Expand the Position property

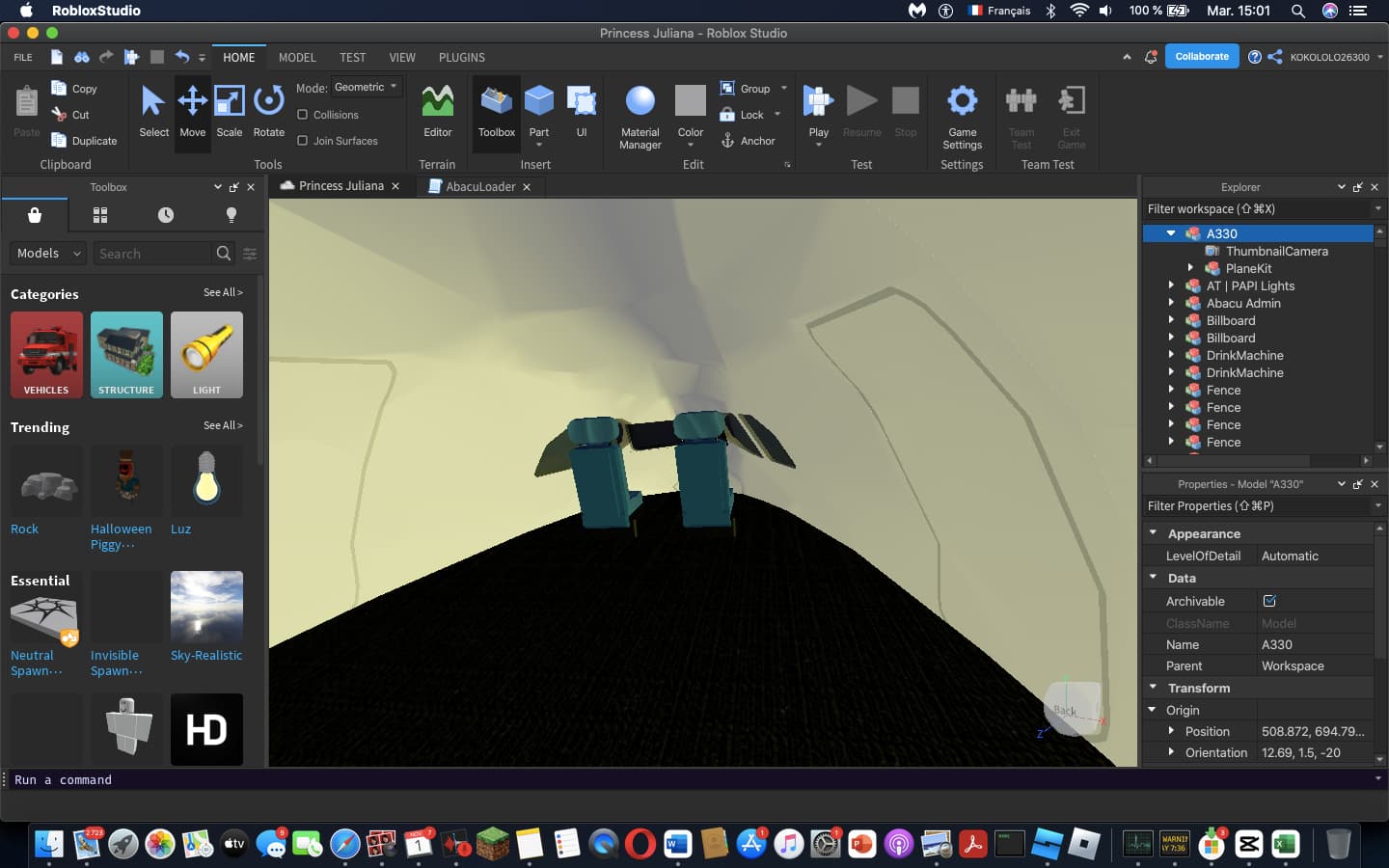click(x=1171, y=731)
